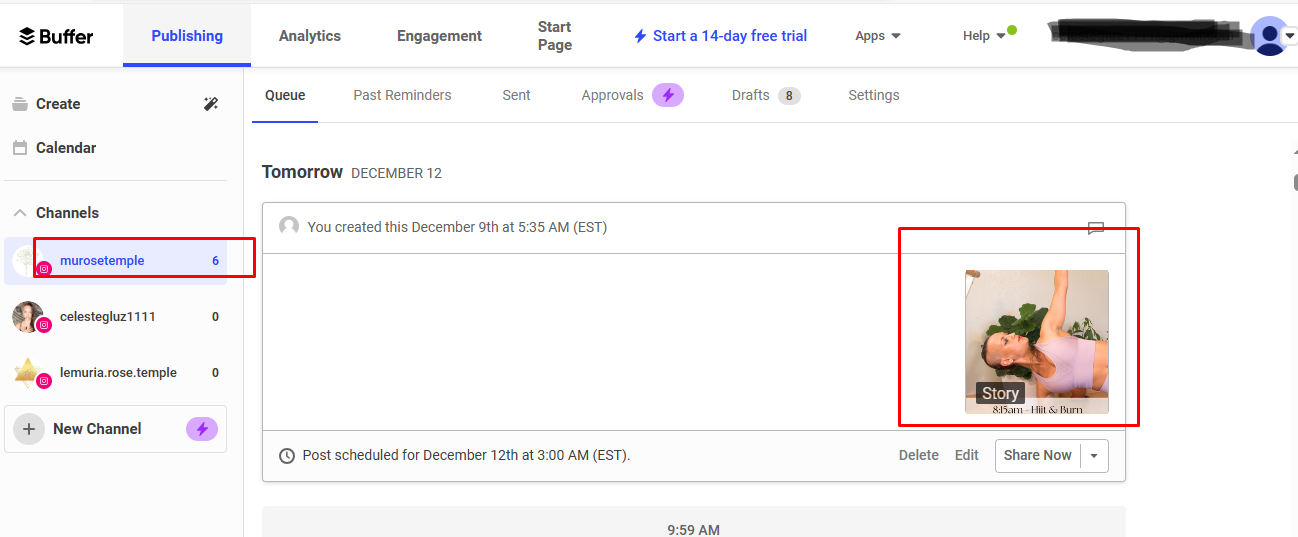Click 'Post scheduled for December 12th' text
This screenshot has width=1298, height=537.
(466, 455)
